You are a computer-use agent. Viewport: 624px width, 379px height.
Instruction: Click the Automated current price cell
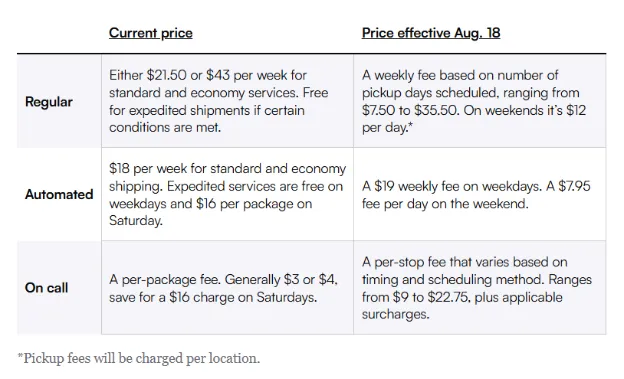(x=227, y=194)
